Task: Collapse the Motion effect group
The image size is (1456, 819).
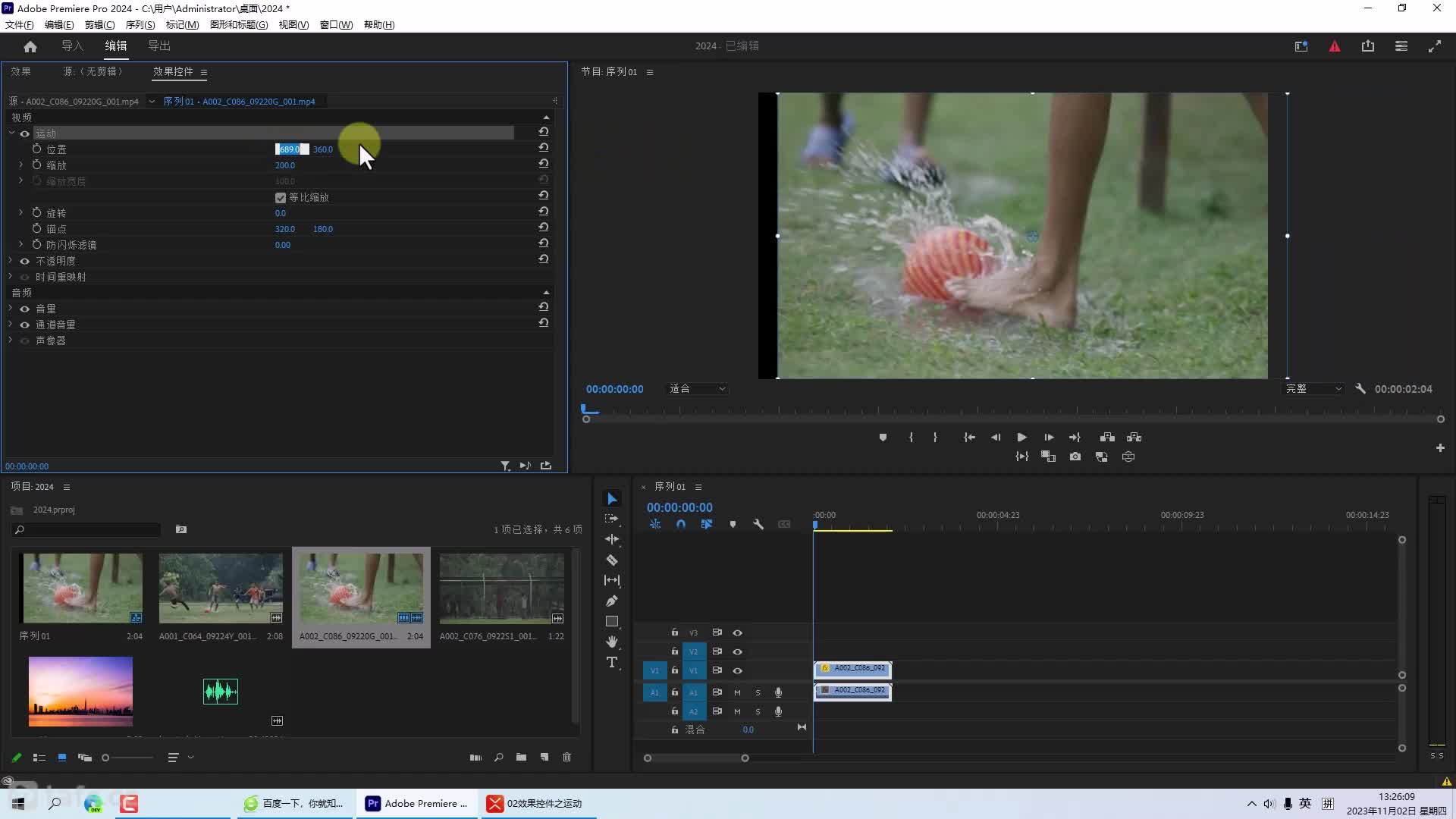Action: click(12, 133)
